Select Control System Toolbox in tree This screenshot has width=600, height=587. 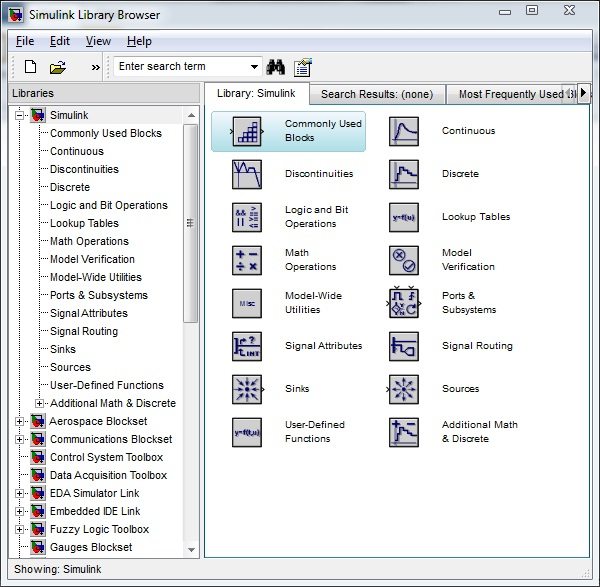(106, 457)
